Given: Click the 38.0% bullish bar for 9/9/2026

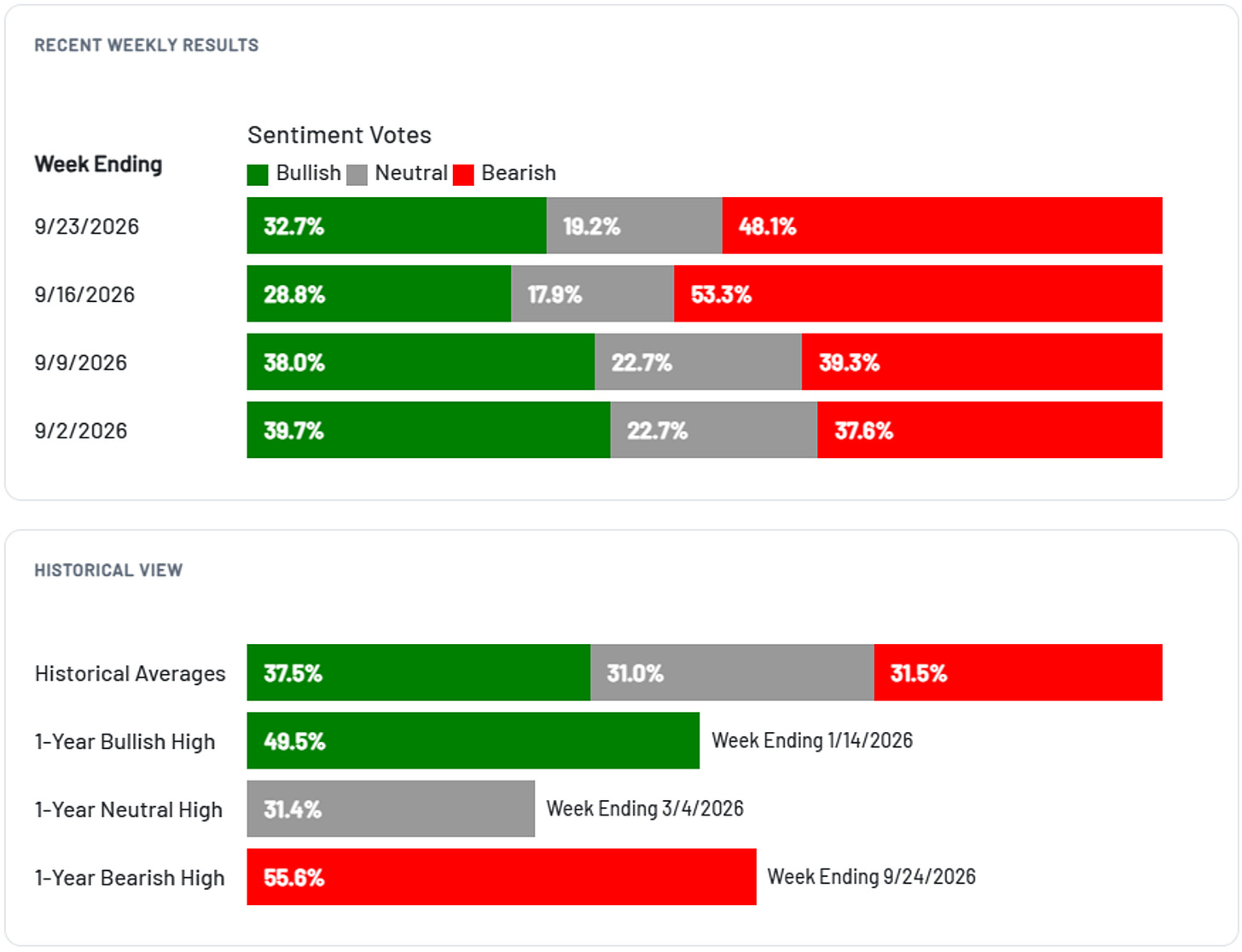Looking at the screenshot, I should point(421,363).
